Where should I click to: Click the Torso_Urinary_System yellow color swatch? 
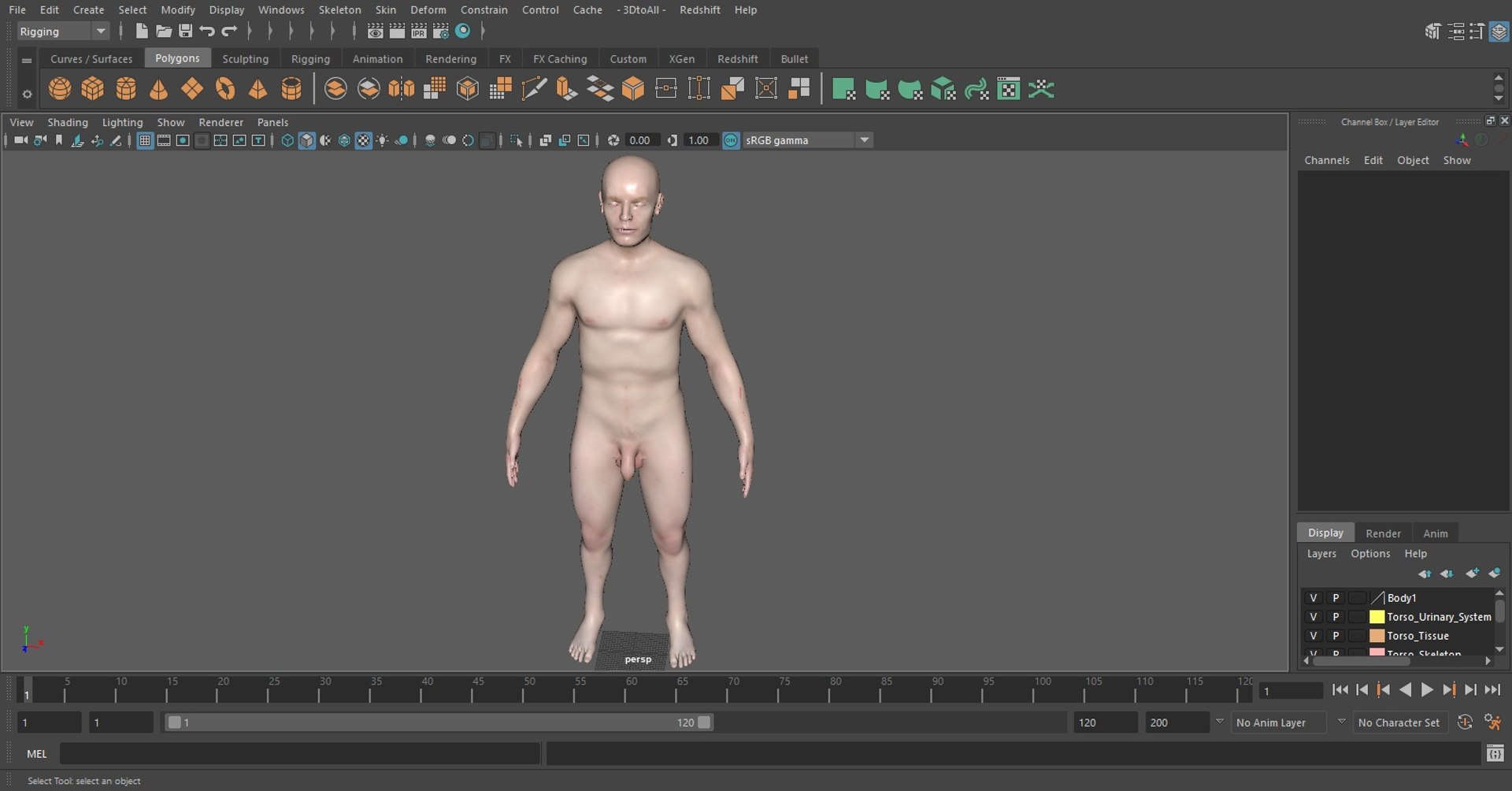1377,617
